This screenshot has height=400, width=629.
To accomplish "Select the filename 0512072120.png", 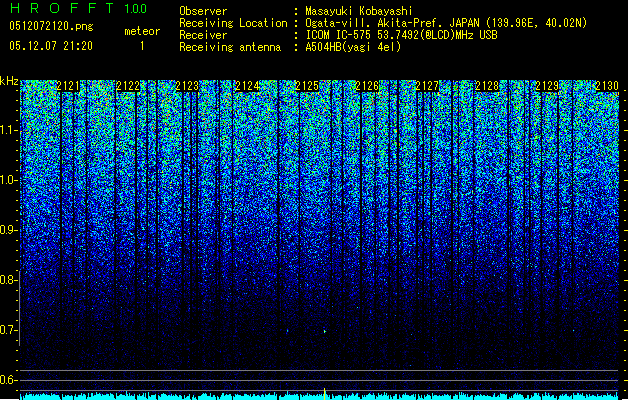I will (51, 26).
